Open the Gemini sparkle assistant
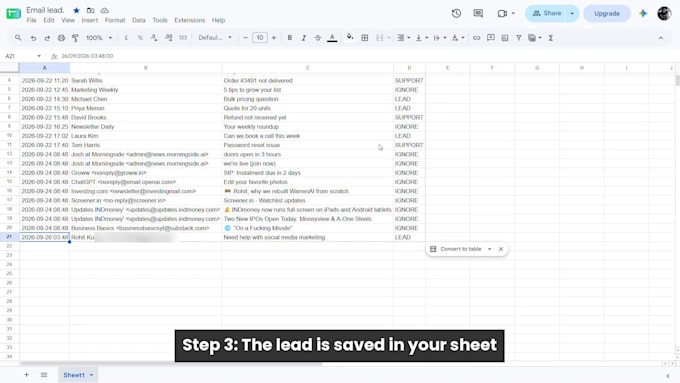Image resolution: width=680 pixels, height=383 pixels. click(x=643, y=13)
